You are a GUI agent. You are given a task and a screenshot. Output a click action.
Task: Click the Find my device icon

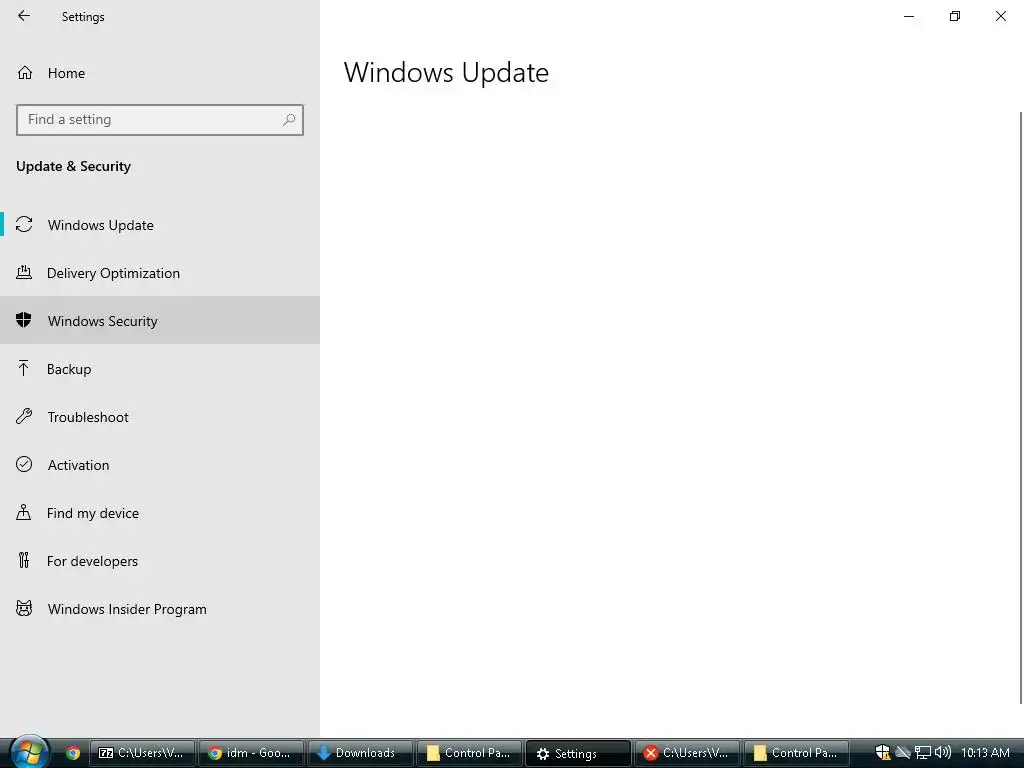[24, 512]
